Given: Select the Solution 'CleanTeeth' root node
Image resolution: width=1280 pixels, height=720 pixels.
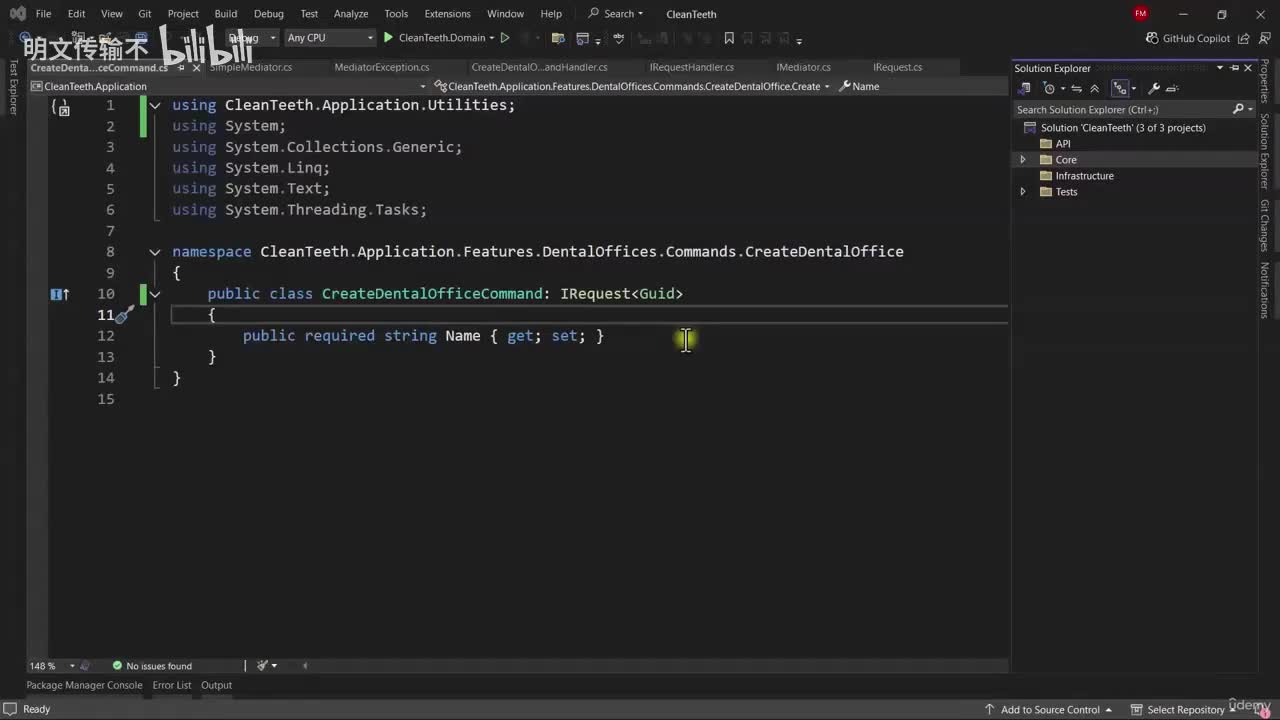Looking at the screenshot, I should 1123,128.
